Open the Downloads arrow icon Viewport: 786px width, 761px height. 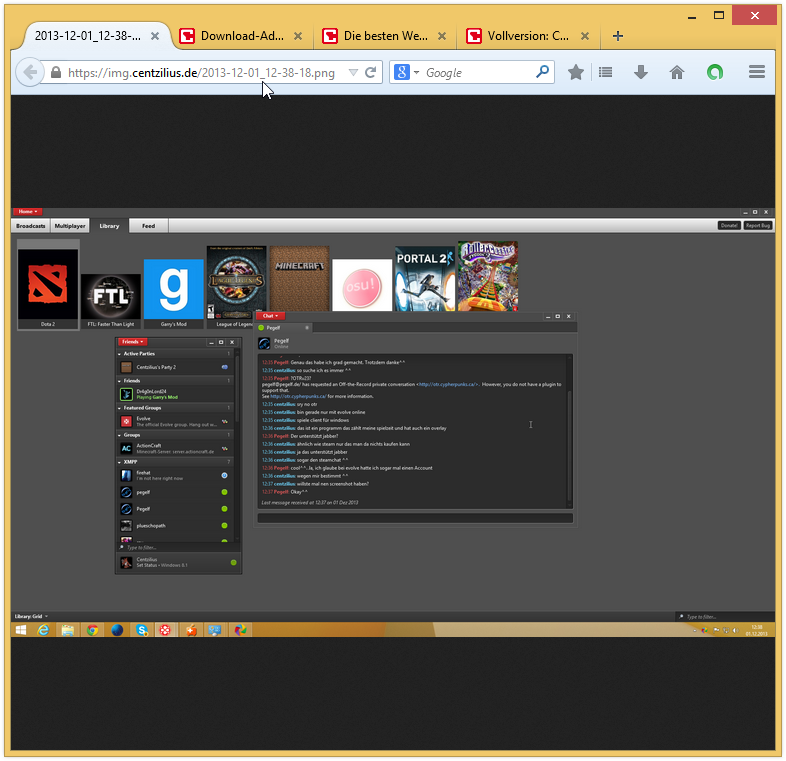coord(641,72)
